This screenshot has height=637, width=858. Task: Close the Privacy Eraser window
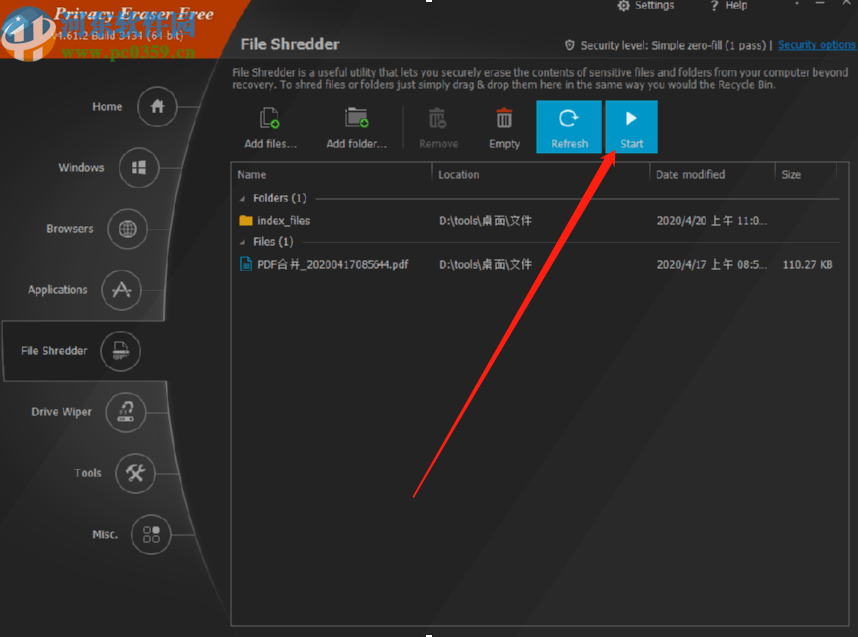tap(846, 3)
